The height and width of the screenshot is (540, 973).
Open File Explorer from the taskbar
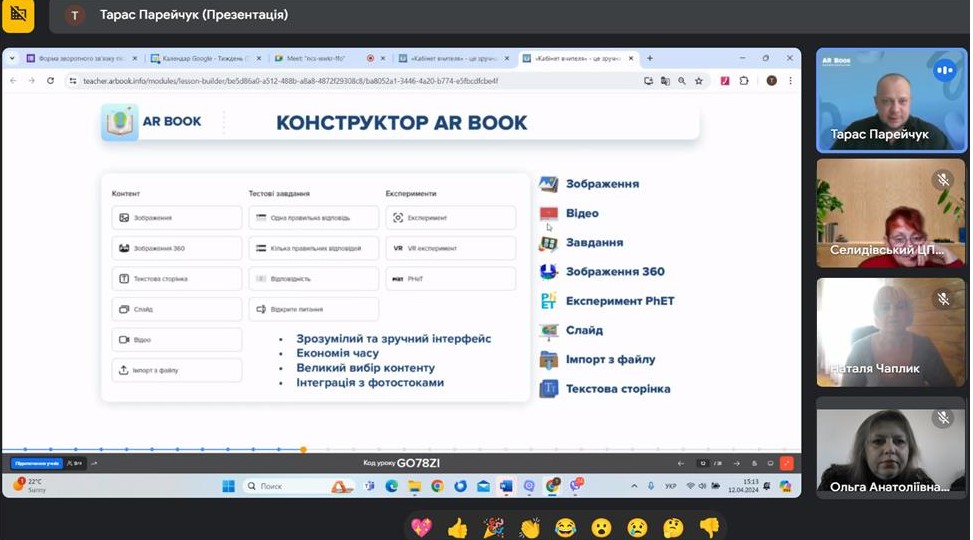pyautogui.click(x=415, y=486)
